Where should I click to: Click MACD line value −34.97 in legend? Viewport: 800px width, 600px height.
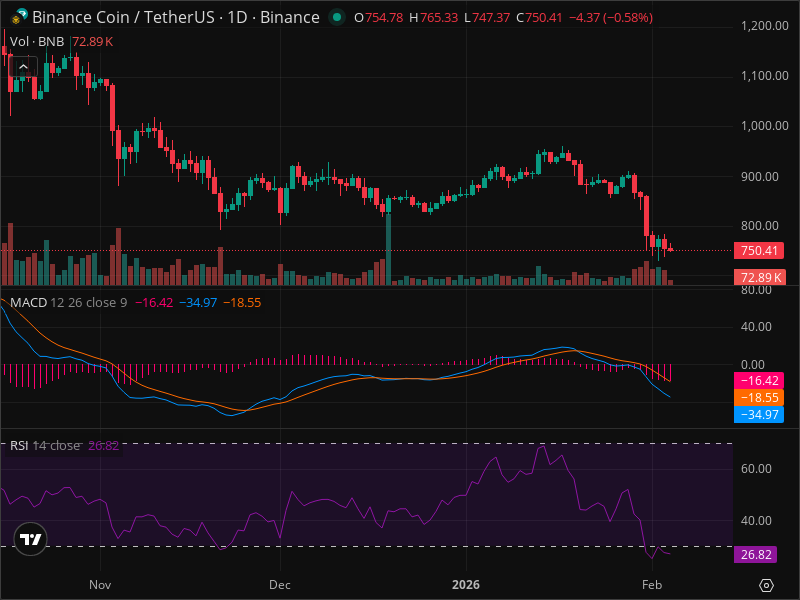(x=198, y=303)
